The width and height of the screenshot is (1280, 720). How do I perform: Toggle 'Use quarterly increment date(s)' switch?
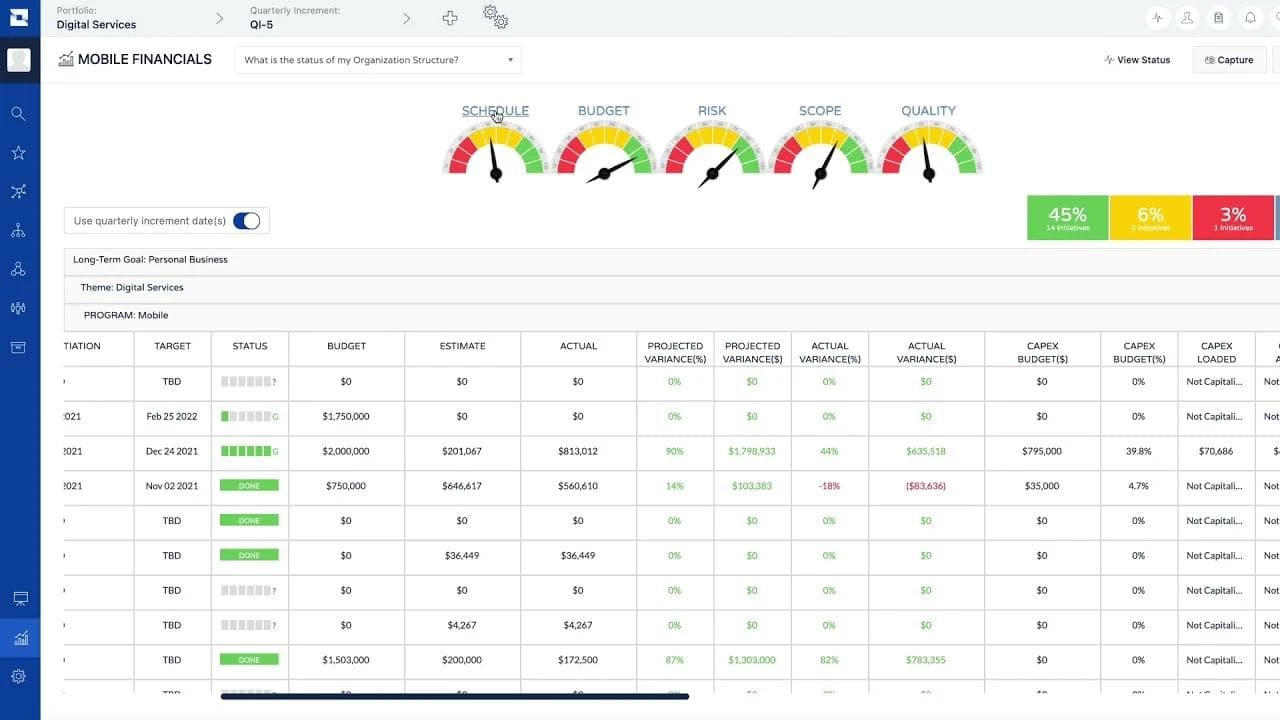tap(249, 220)
